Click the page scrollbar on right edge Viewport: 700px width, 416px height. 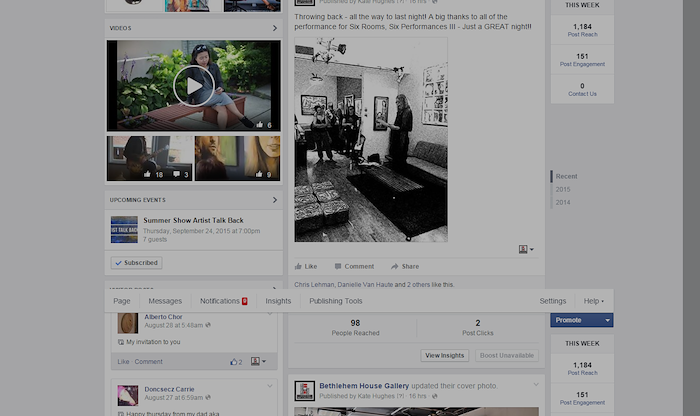[x=692, y=208]
